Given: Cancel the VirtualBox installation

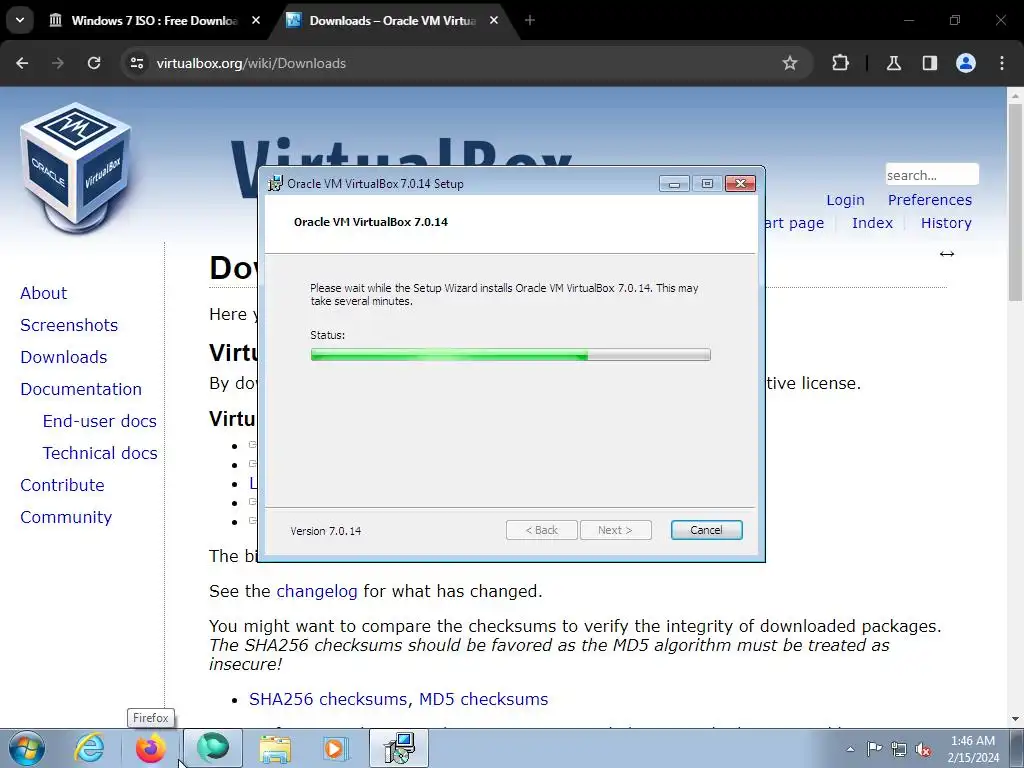Looking at the screenshot, I should pyautogui.click(x=707, y=530).
